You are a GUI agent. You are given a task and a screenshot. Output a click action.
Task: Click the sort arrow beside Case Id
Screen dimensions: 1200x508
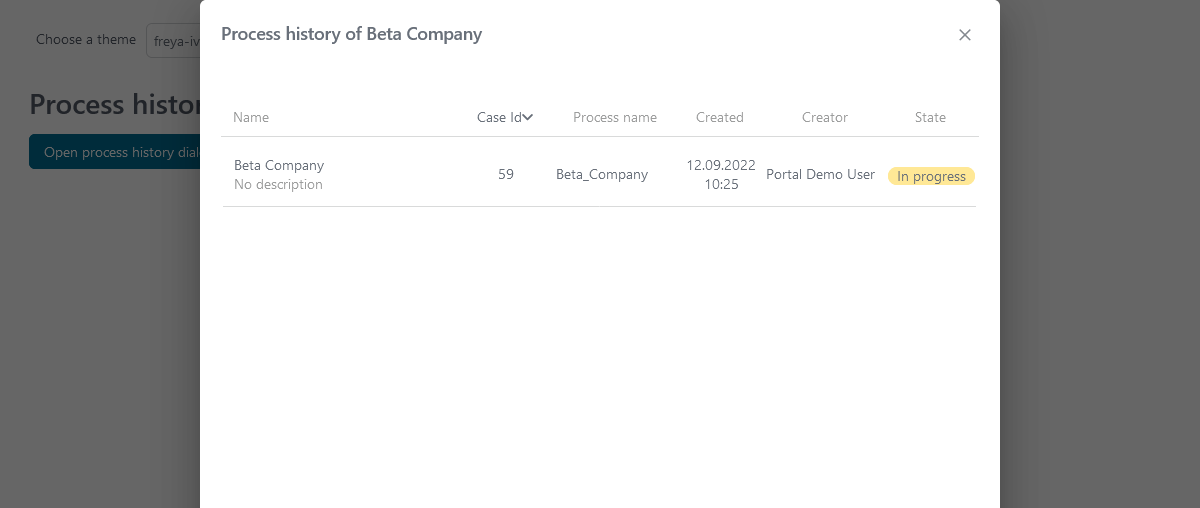point(528,117)
